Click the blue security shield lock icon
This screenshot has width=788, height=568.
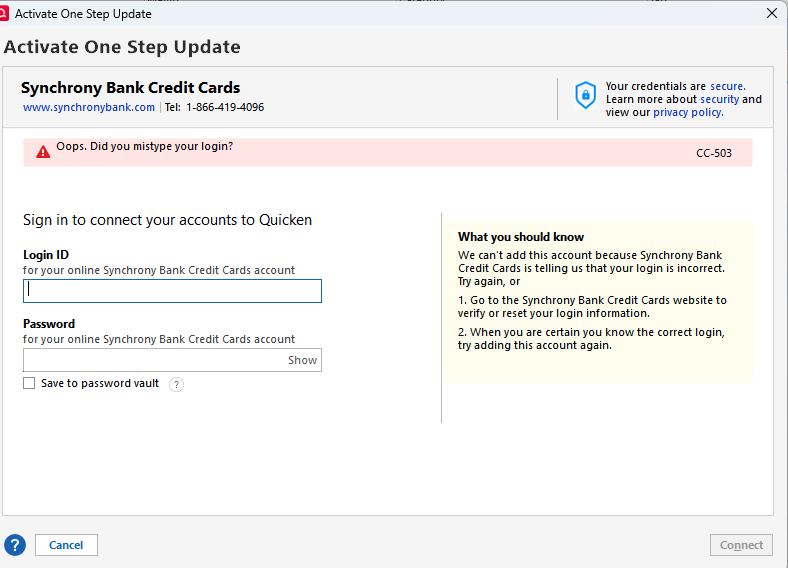[x=585, y=96]
